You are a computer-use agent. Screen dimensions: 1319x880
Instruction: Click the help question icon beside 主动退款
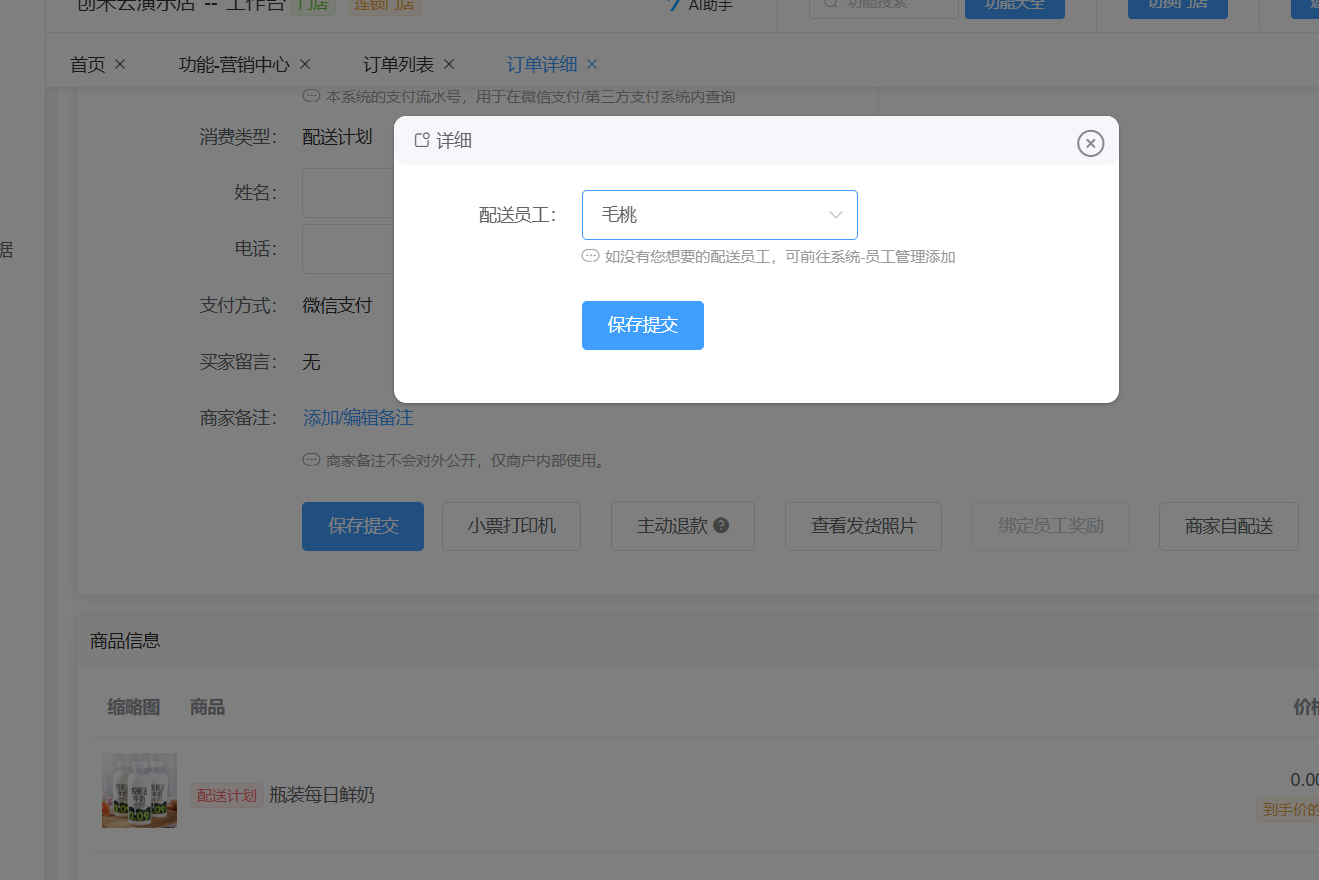pyautogui.click(x=721, y=526)
